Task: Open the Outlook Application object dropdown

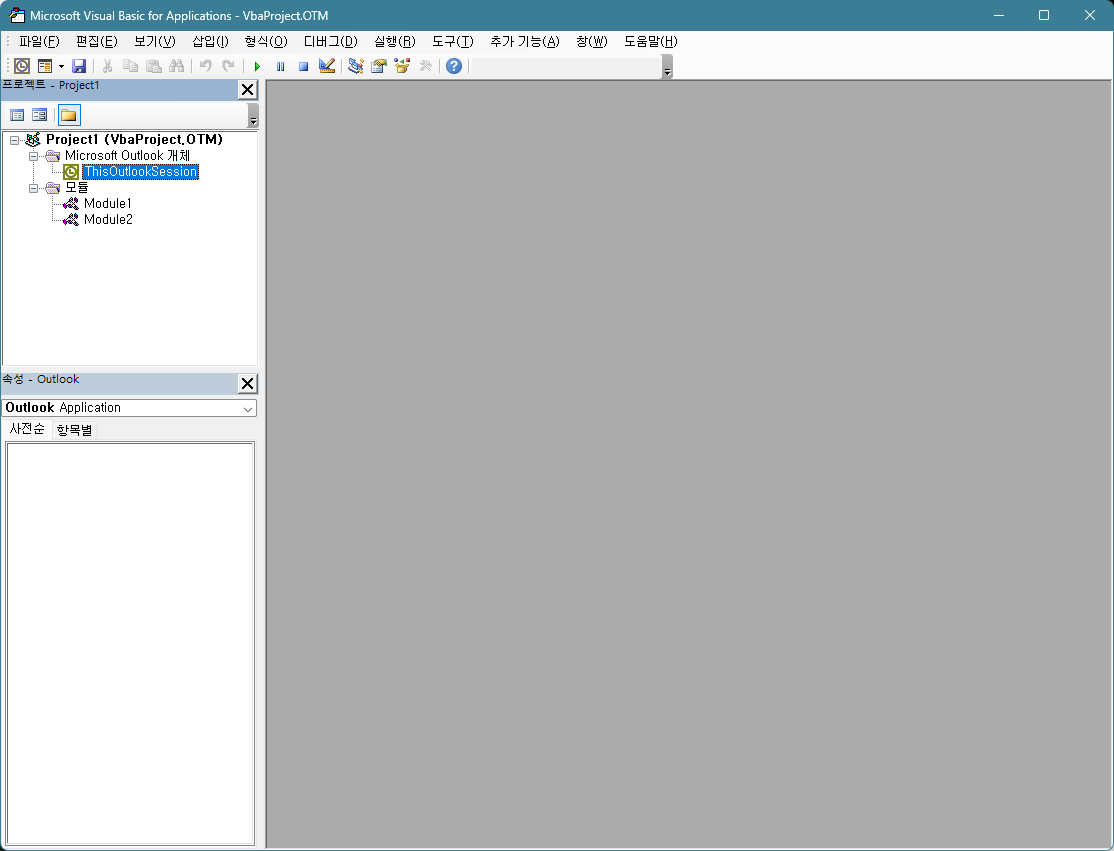Action: (247, 408)
